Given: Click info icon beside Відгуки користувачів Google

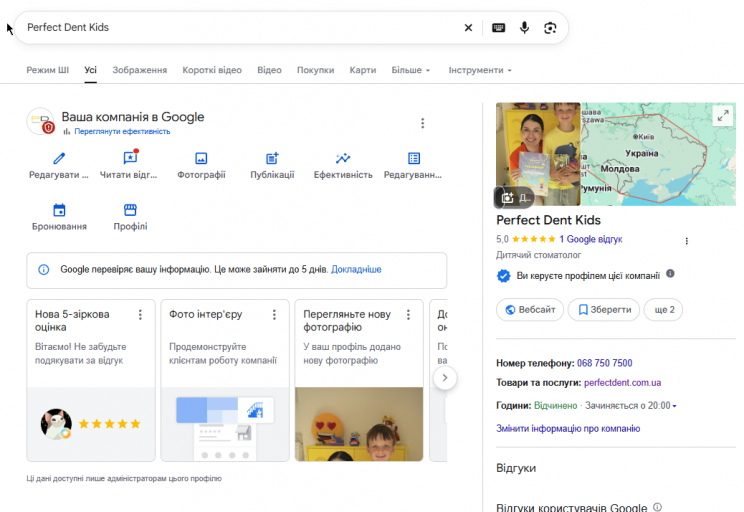Looking at the screenshot, I should [x=657, y=507].
